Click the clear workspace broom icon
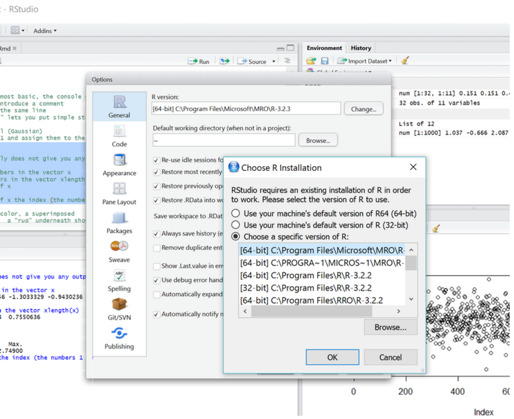Viewport: 514px width, 419px height. click(x=405, y=60)
